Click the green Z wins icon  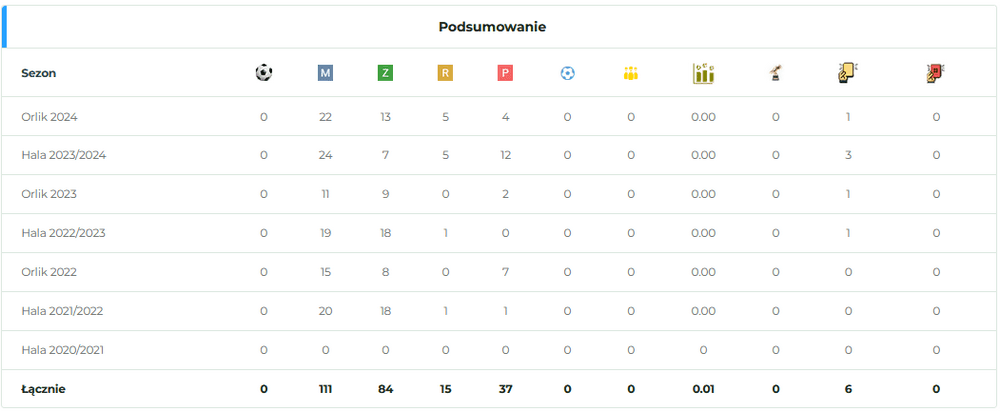pyautogui.click(x=385, y=73)
